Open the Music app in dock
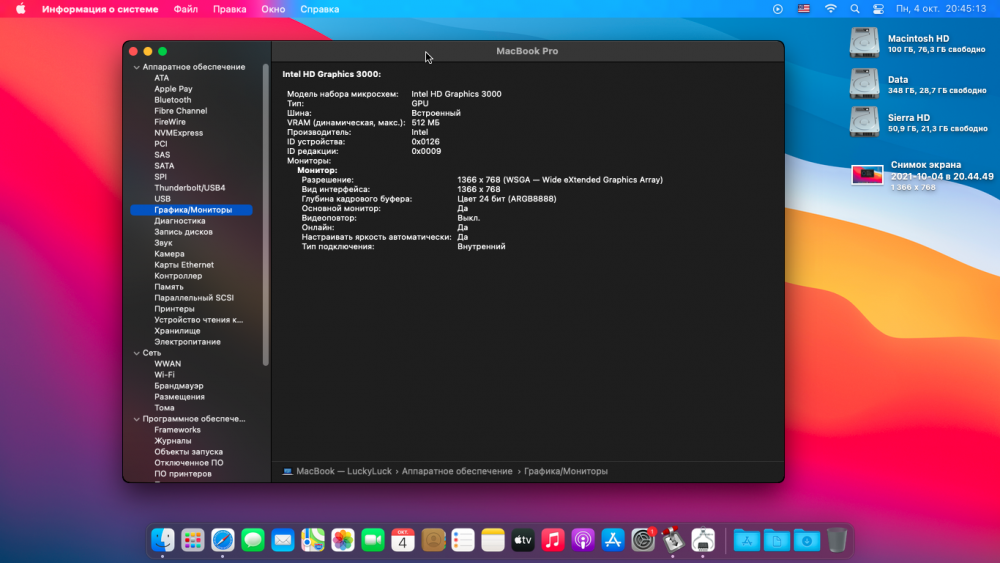This screenshot has height=563, width=1000. point(552,540)
